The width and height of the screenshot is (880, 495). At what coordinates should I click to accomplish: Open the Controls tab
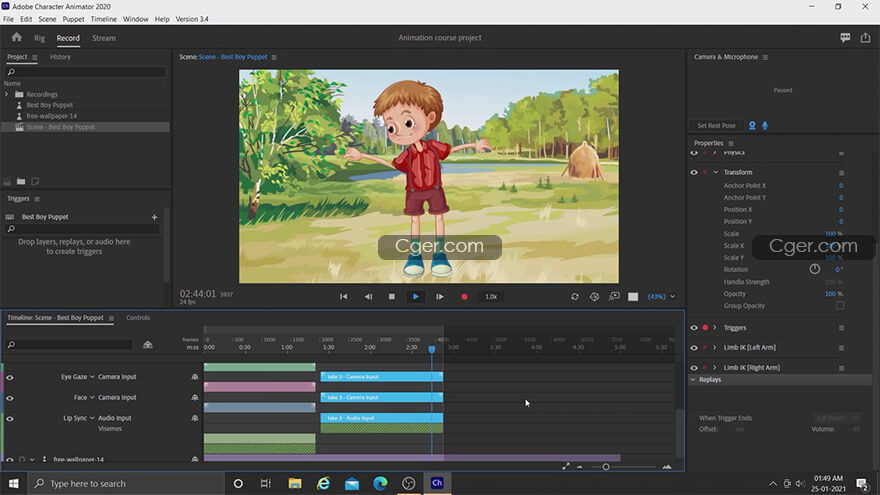138,318
